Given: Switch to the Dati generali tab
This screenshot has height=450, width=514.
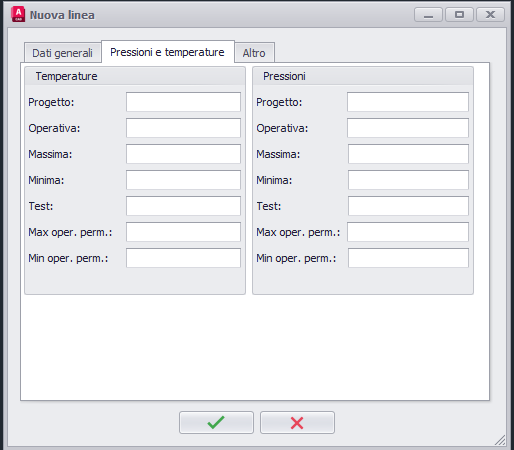Looking at the screenshot, I should 62,53.
